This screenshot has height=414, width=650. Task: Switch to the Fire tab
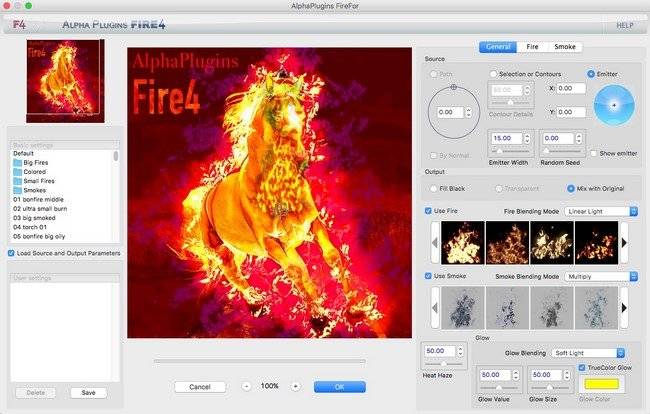[x=532, y=47]
